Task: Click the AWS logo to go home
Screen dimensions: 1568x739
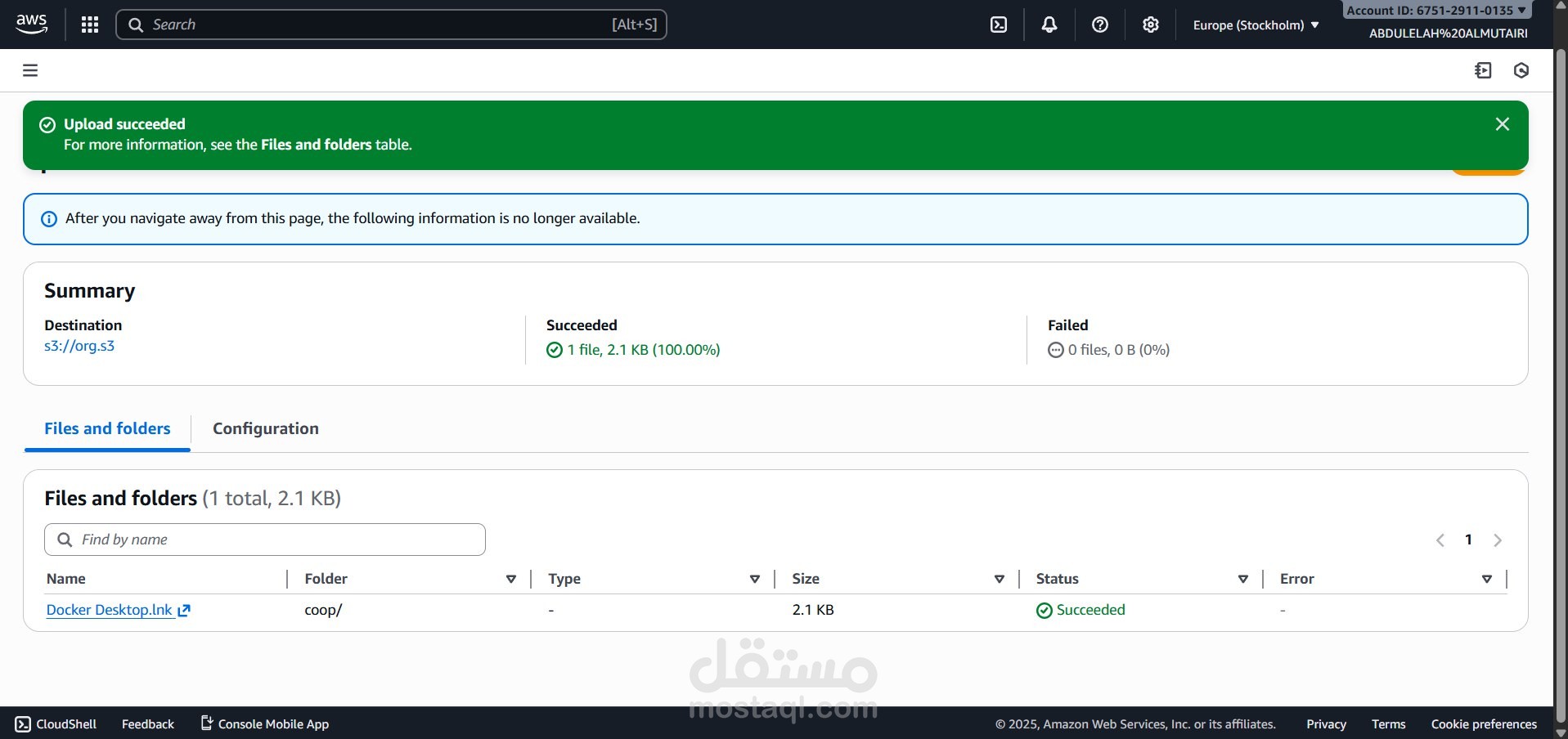Action: [31, 24]
